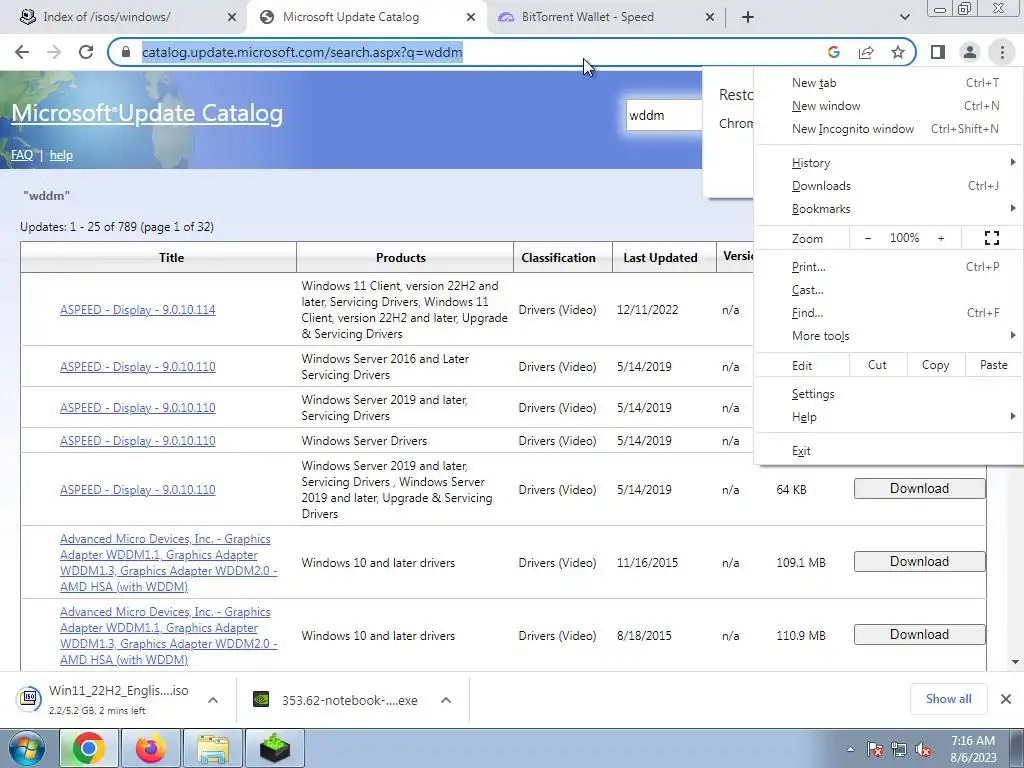Open ASPEED - Display - 9.0.10.114 link
Image resolution: width=1024 pixels, height=768 pixels.
click(138, 310)
